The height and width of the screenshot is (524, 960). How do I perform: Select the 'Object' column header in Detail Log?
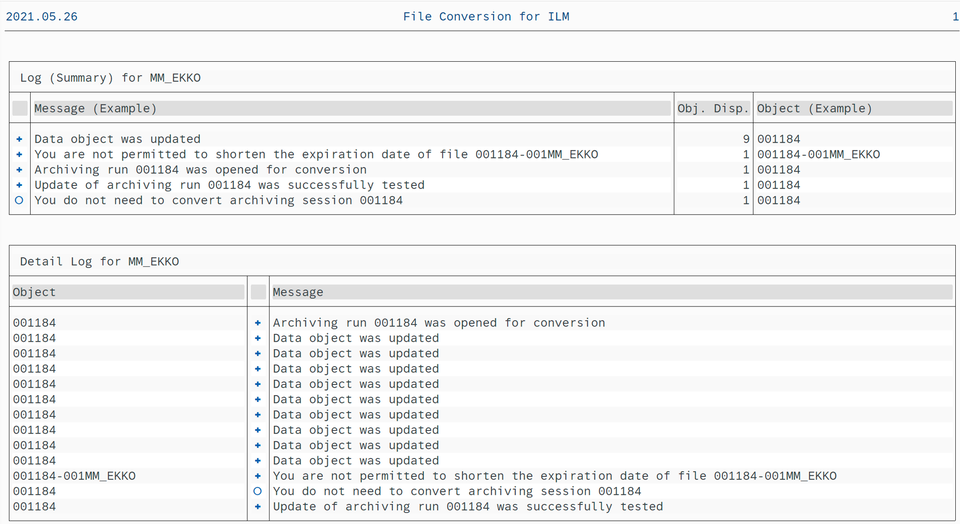[128, 292]
